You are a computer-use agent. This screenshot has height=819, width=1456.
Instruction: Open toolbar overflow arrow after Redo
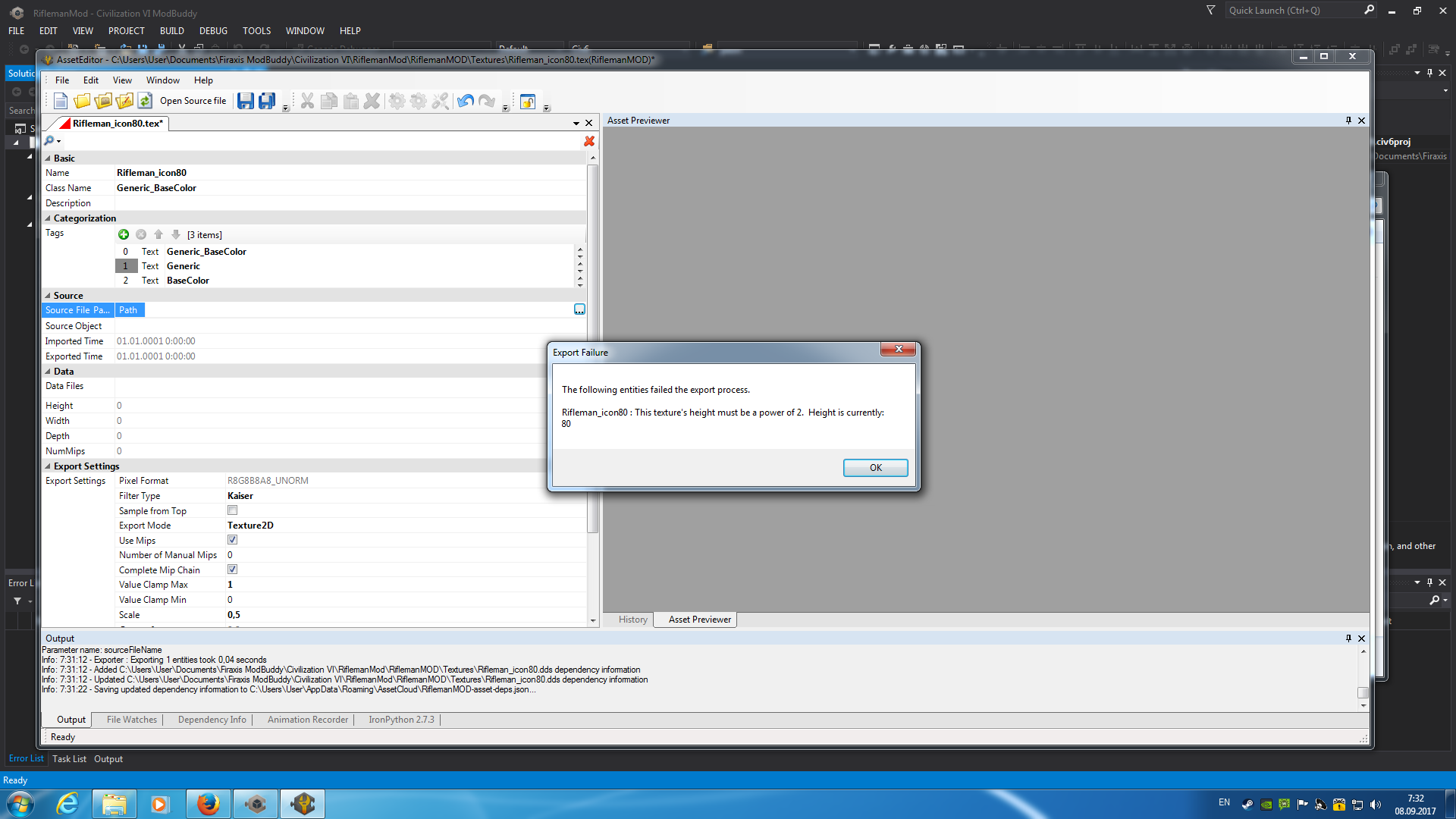click(505, 108)
